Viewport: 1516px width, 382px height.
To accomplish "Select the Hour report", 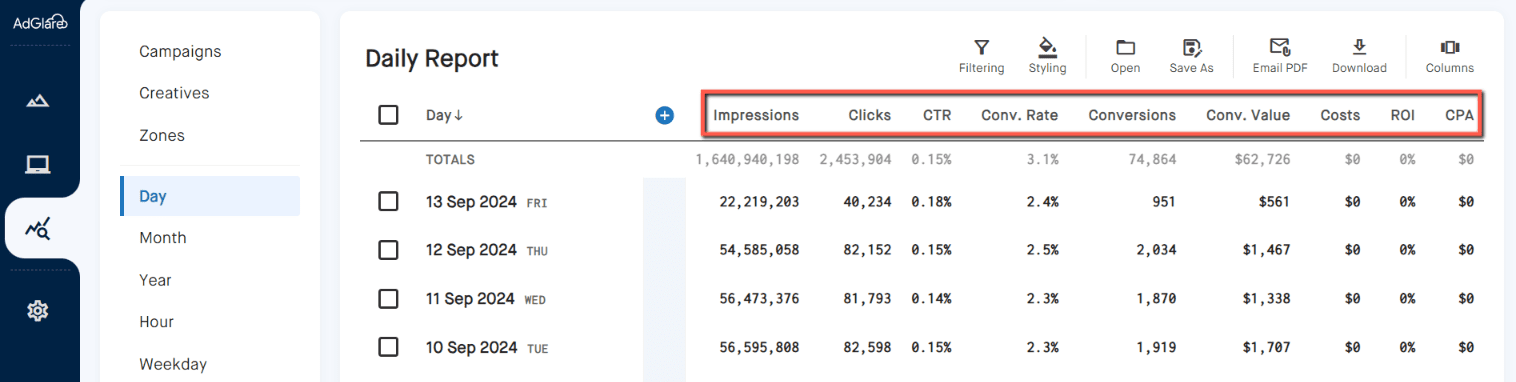I will pos(156,322).
